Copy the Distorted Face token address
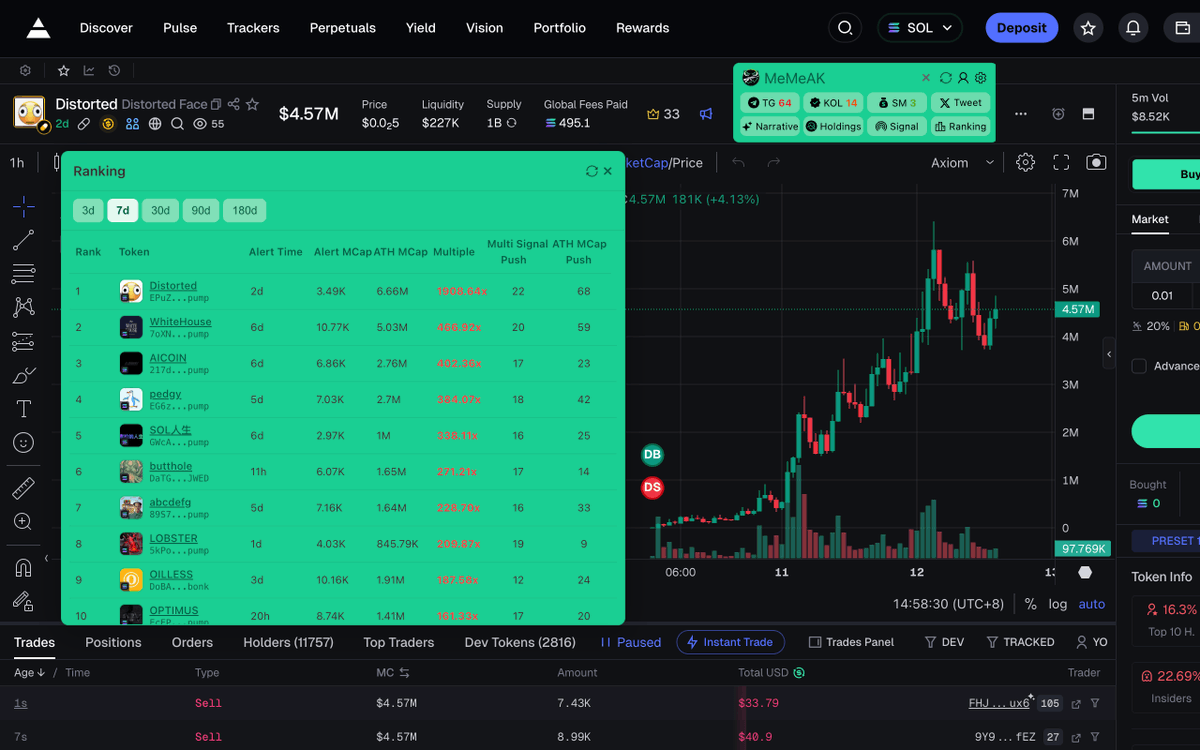 [x=216, y=104]
